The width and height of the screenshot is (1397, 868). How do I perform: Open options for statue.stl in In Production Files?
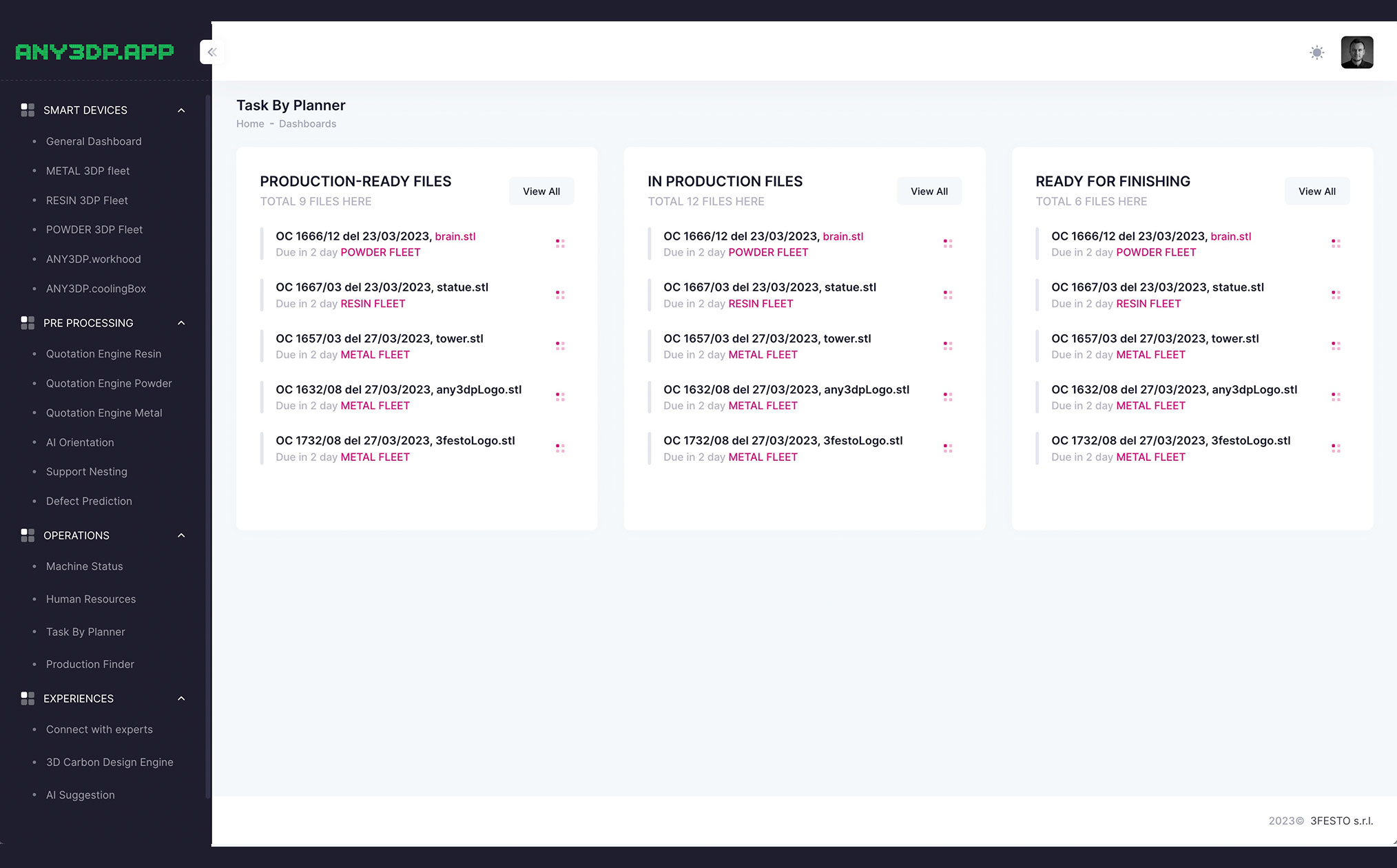(x=948, y=295)
